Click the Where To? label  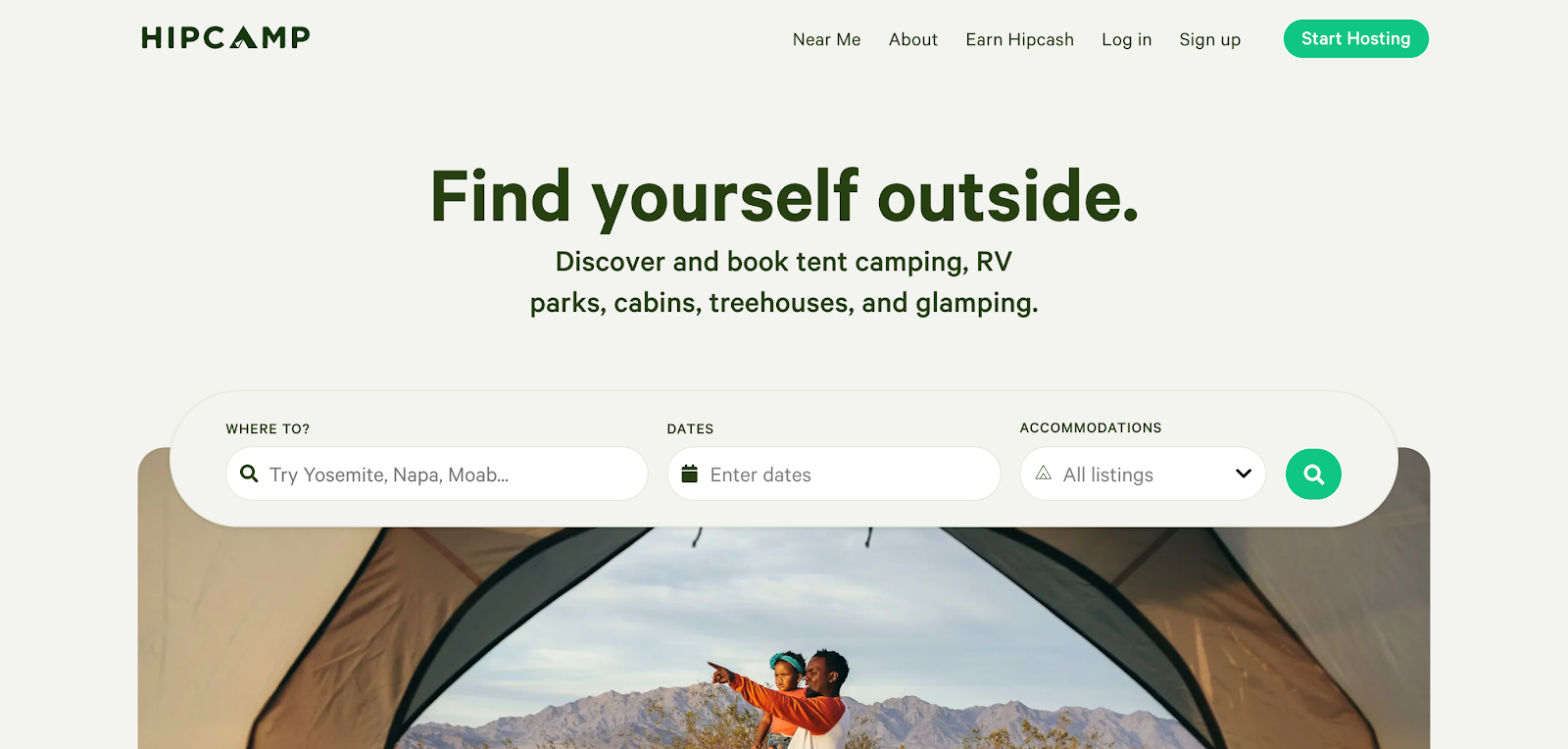point(268,429)
